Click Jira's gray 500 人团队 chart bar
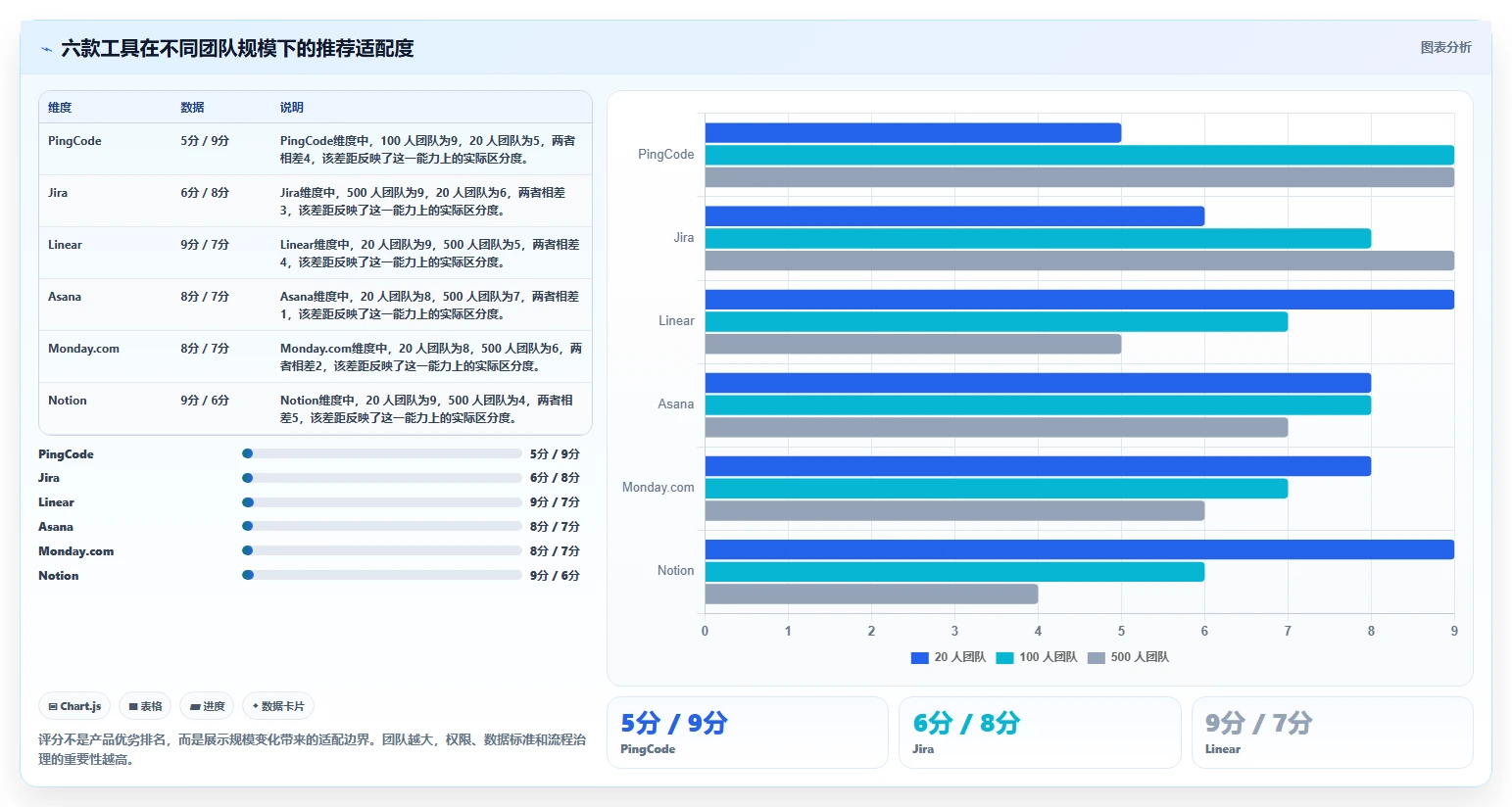1512x807 pixels. tap(1080, 261)
